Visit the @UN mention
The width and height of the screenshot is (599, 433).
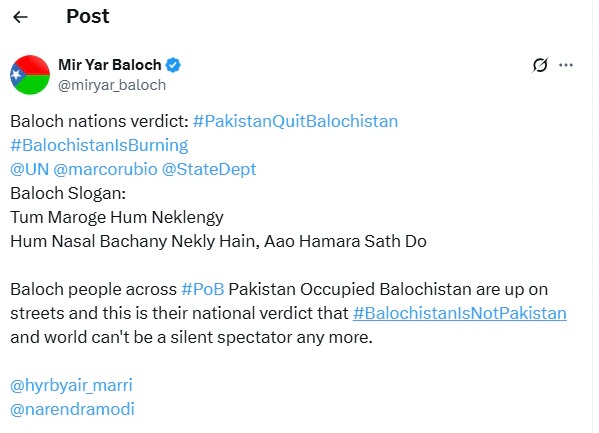coord(29,169)
